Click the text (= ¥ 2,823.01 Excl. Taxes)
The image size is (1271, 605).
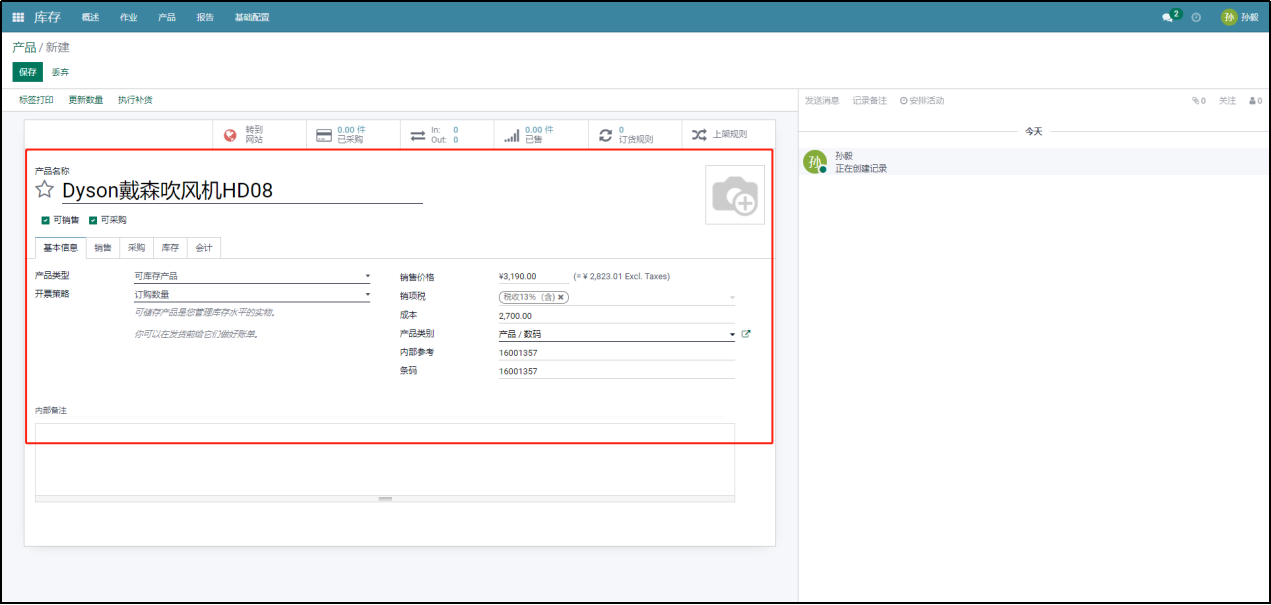[x=621, y=276]
